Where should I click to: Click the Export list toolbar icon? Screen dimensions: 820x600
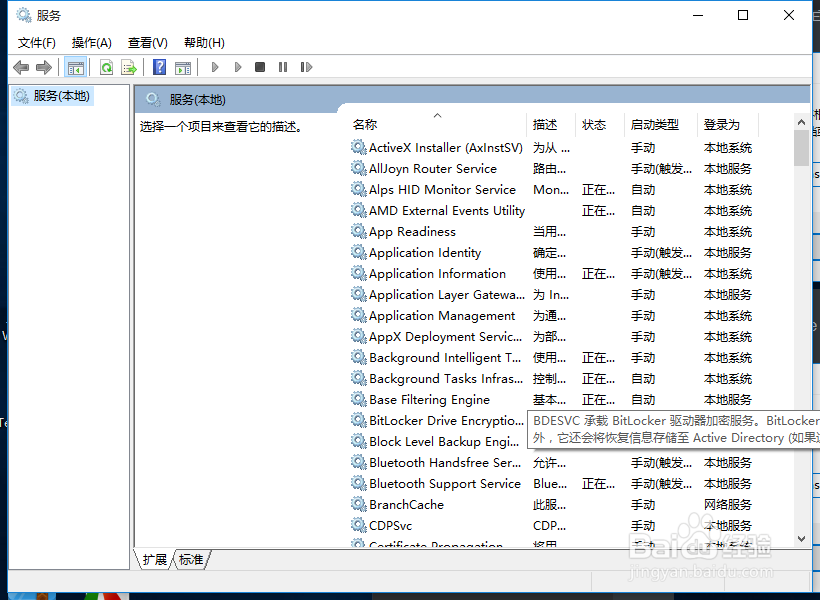pos(129,67)
